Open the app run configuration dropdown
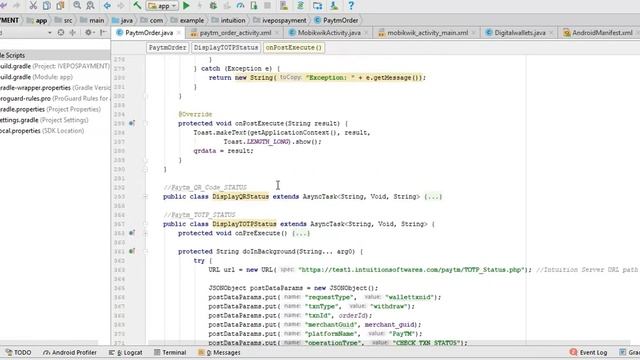This screenshot has width=640, height=360. (x=162, y=6)
